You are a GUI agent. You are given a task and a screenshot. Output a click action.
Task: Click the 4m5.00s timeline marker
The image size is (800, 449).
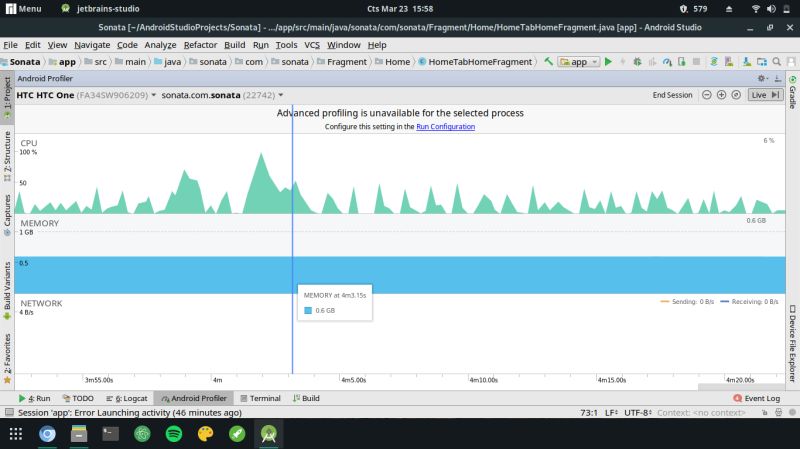click(x=354, y=380)
